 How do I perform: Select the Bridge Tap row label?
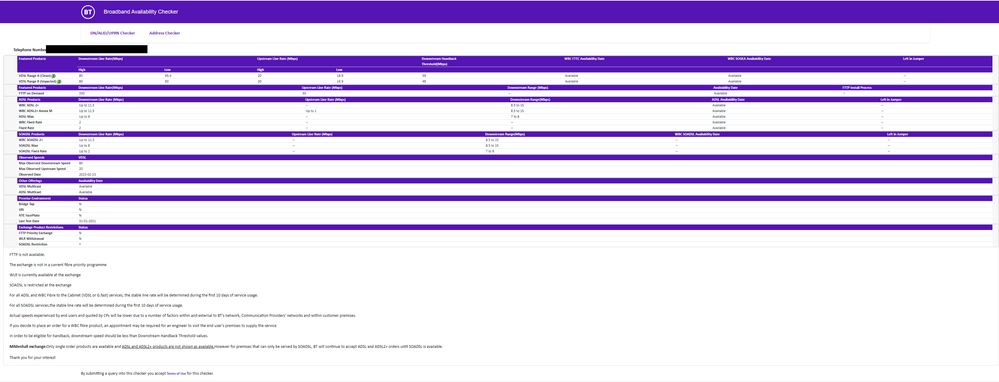26,204
